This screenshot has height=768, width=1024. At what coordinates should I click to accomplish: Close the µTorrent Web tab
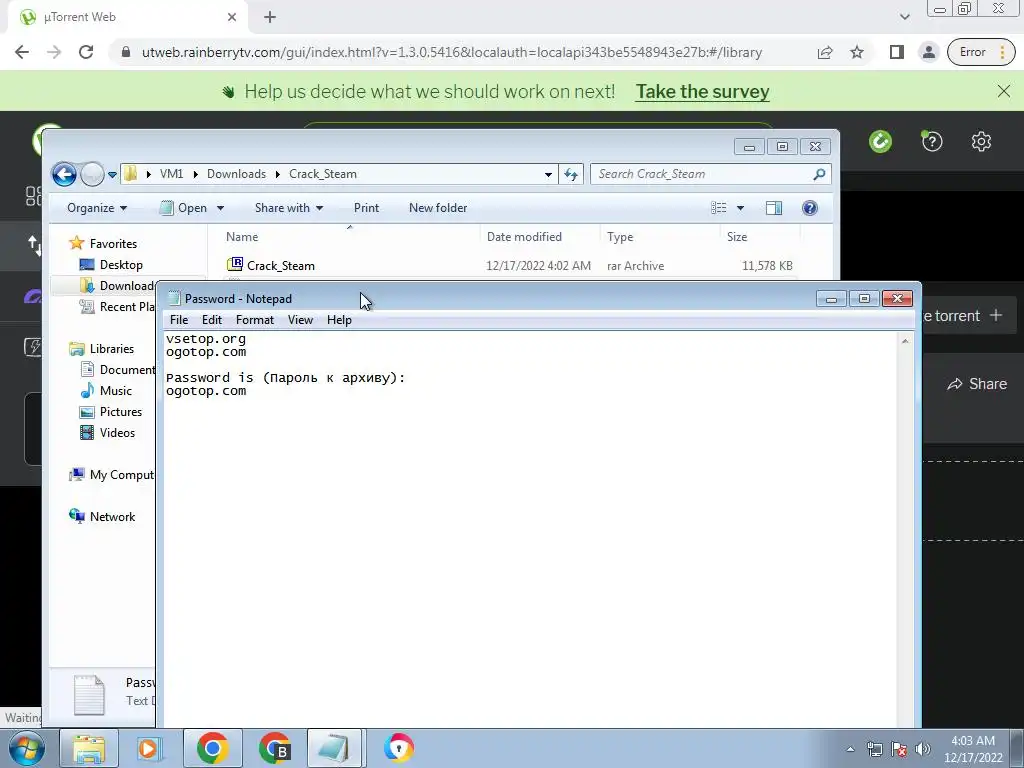click(x=232, y=18)
